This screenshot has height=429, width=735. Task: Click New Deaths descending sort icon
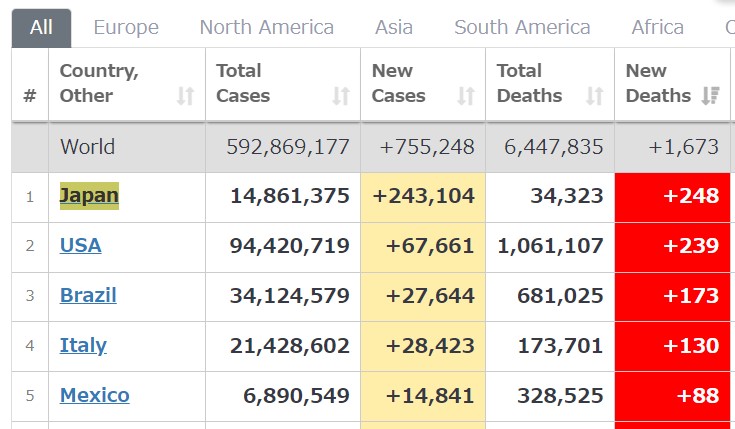pyautogui.click(x=711, y=96)
